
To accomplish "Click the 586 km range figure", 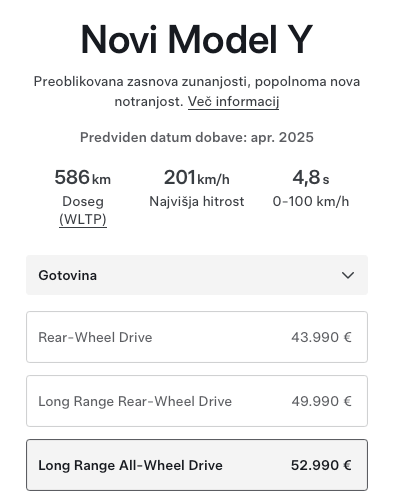I will [x=83, y=177].
